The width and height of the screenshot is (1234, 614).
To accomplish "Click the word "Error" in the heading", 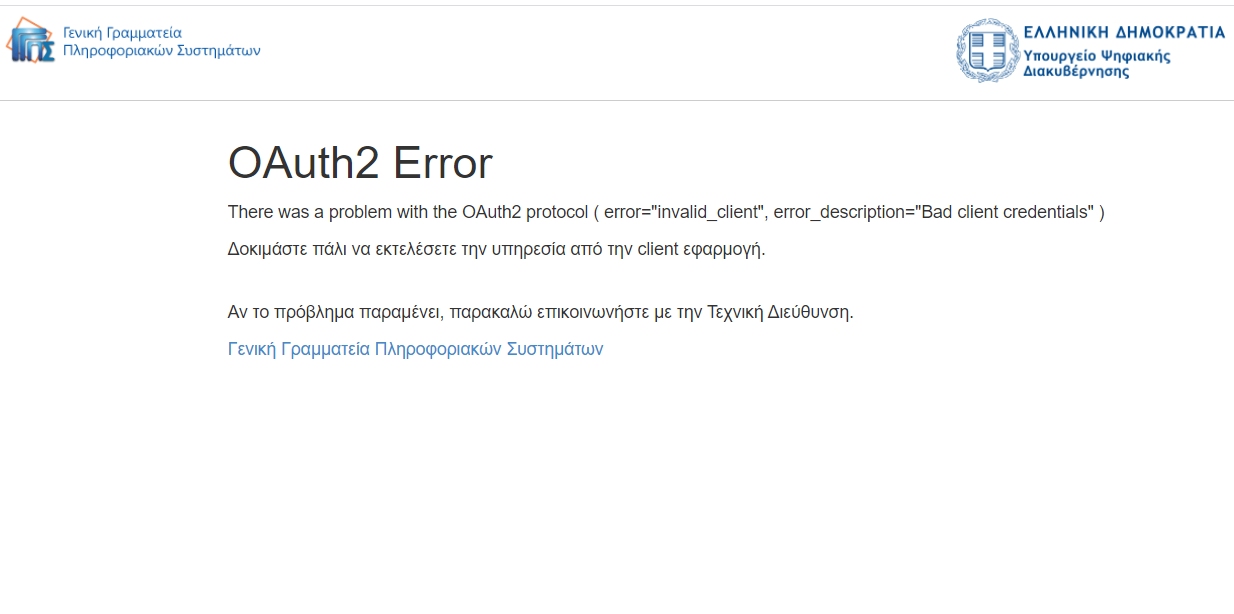I will coord(442,164).
